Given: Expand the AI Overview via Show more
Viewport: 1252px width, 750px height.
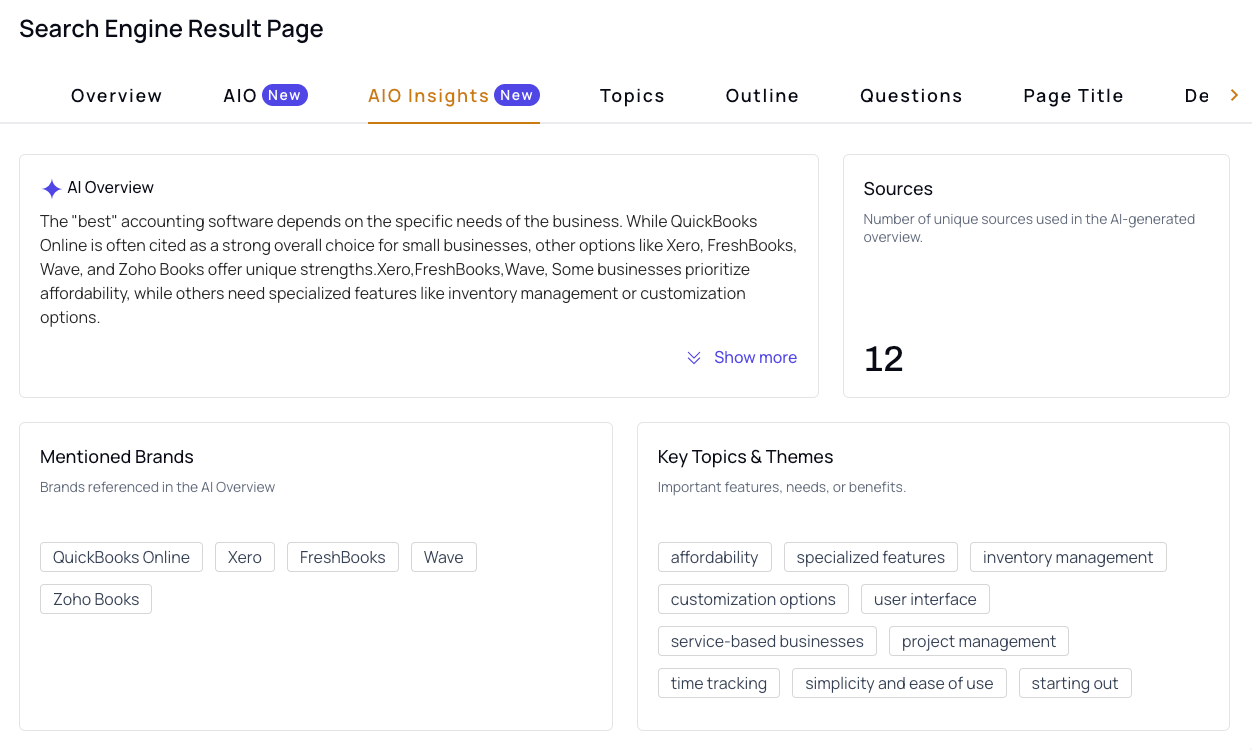Looking at the screenshot, I should pos(755,357).
